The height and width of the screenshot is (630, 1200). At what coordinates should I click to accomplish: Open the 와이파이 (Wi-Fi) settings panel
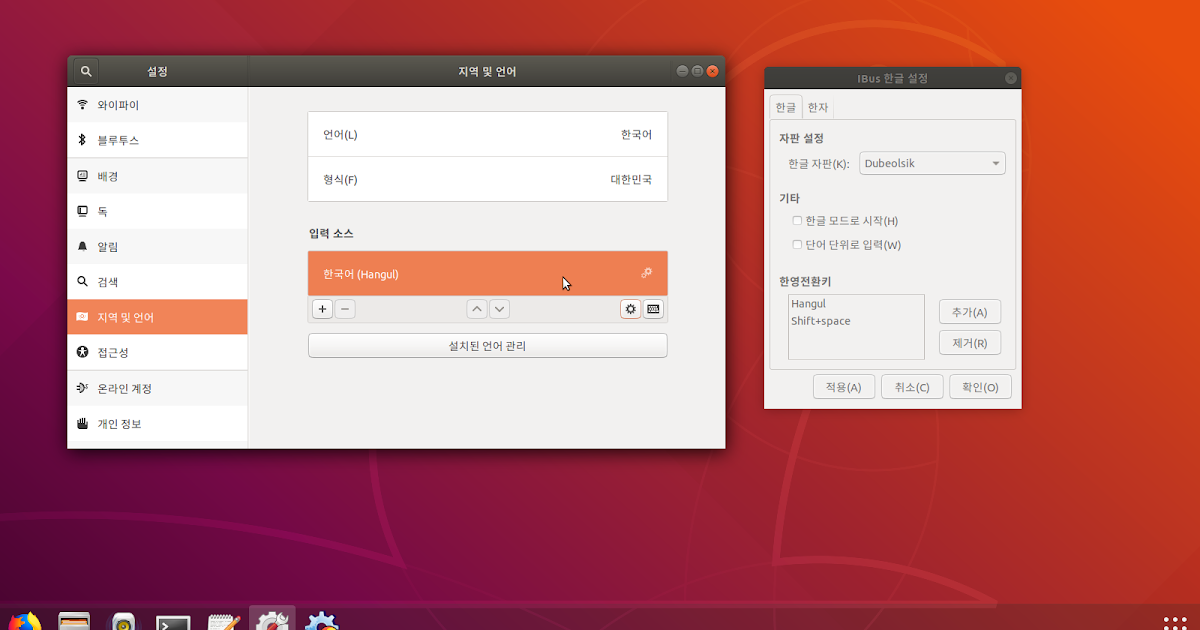157,105
